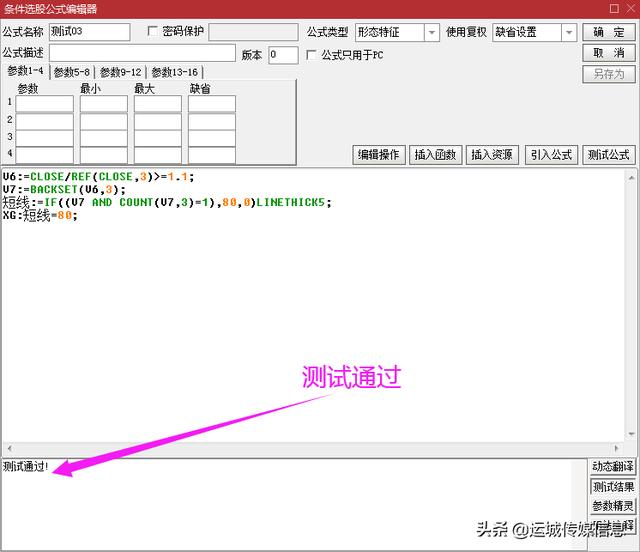640x552 pixels.
Task: Click parameter row 2 最大 field
Action: (158, 121)
